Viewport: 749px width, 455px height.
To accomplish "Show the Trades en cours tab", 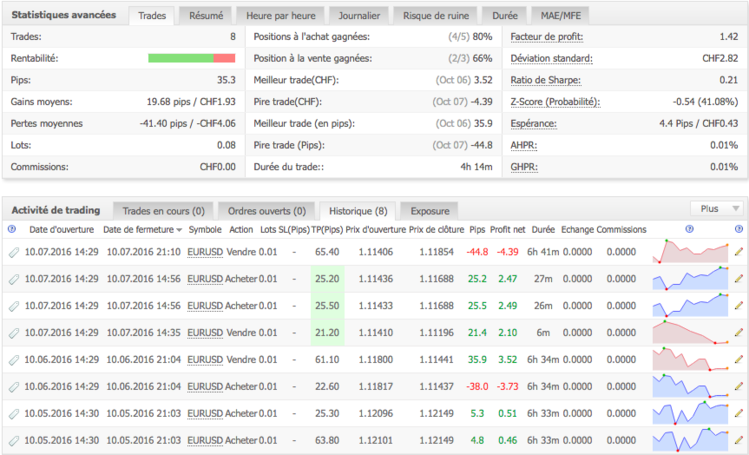I will coord(164,210).
